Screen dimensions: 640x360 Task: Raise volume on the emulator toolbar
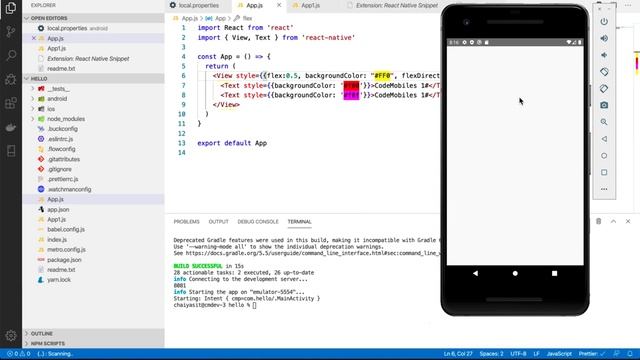(604, 38)
